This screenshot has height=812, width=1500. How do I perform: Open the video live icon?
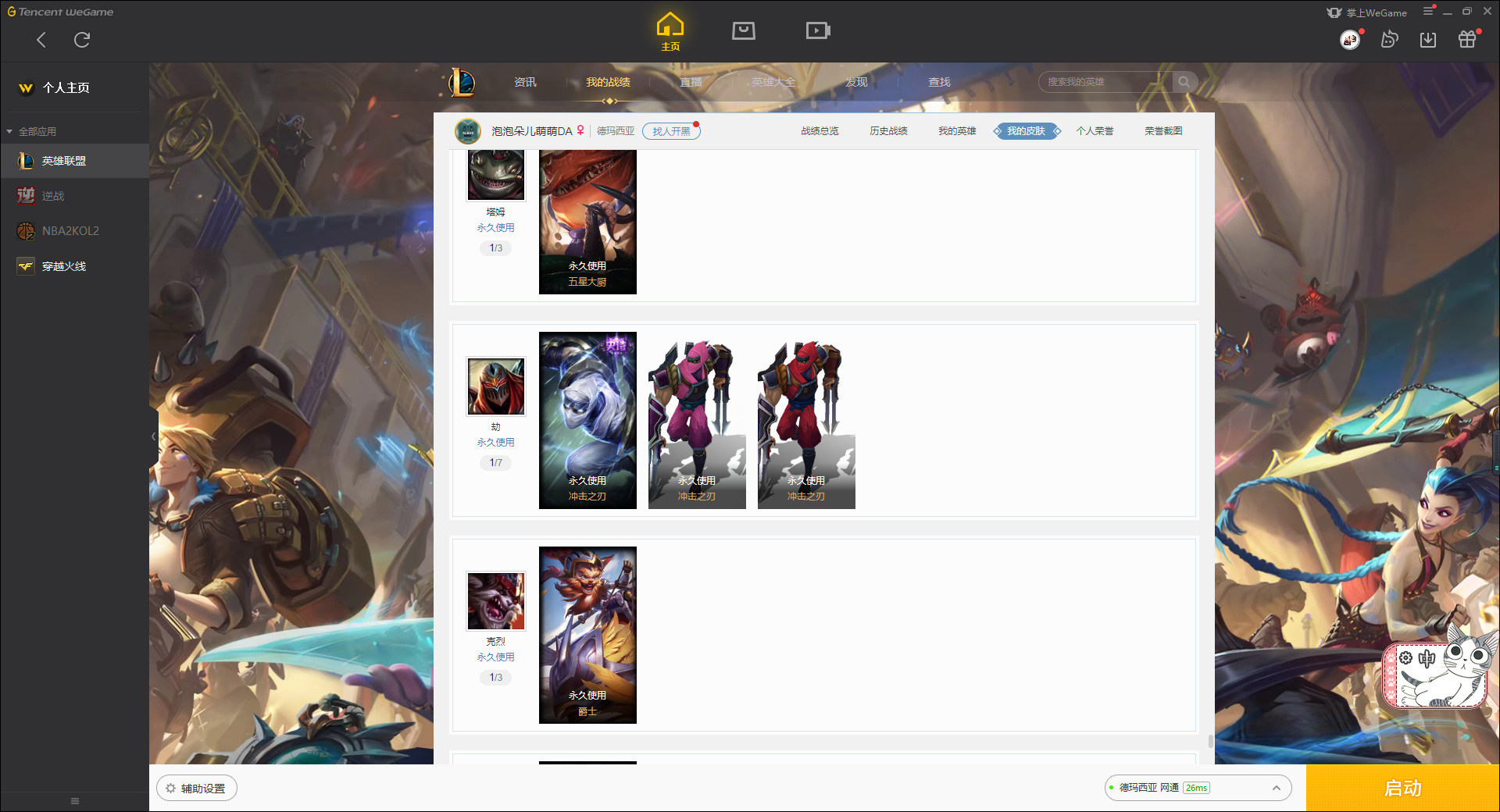(x=818, y=30)
